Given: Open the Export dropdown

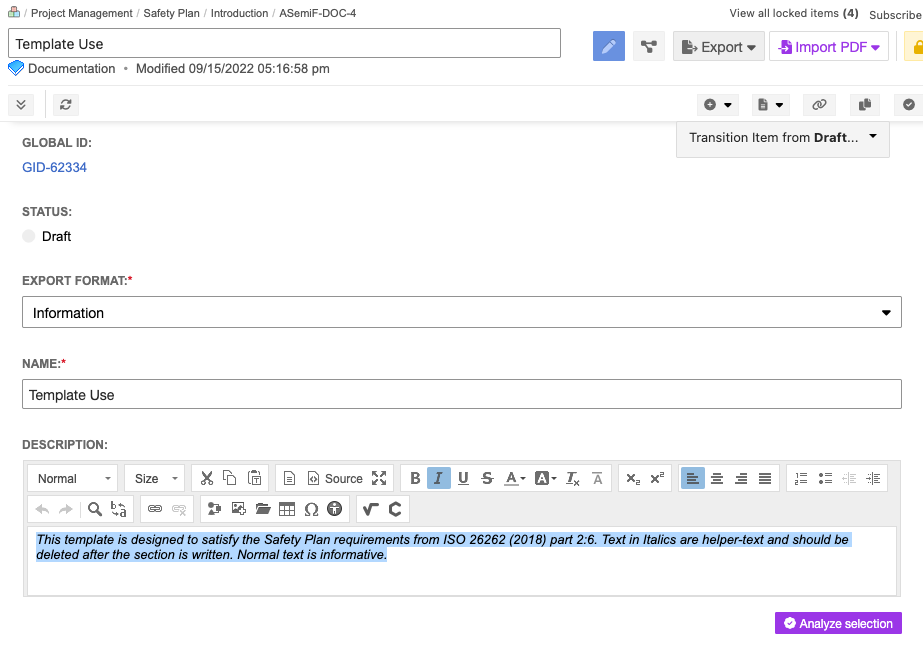Looking at the screenshot, I should (x=719, y=47).
